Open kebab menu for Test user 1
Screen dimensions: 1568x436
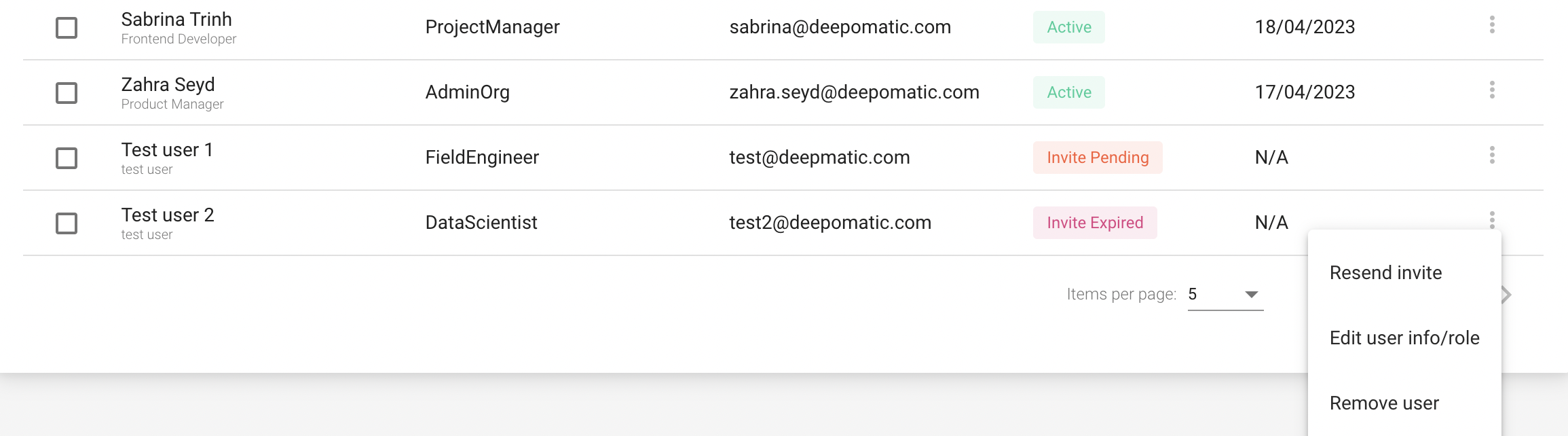(x=1491, y=156)
